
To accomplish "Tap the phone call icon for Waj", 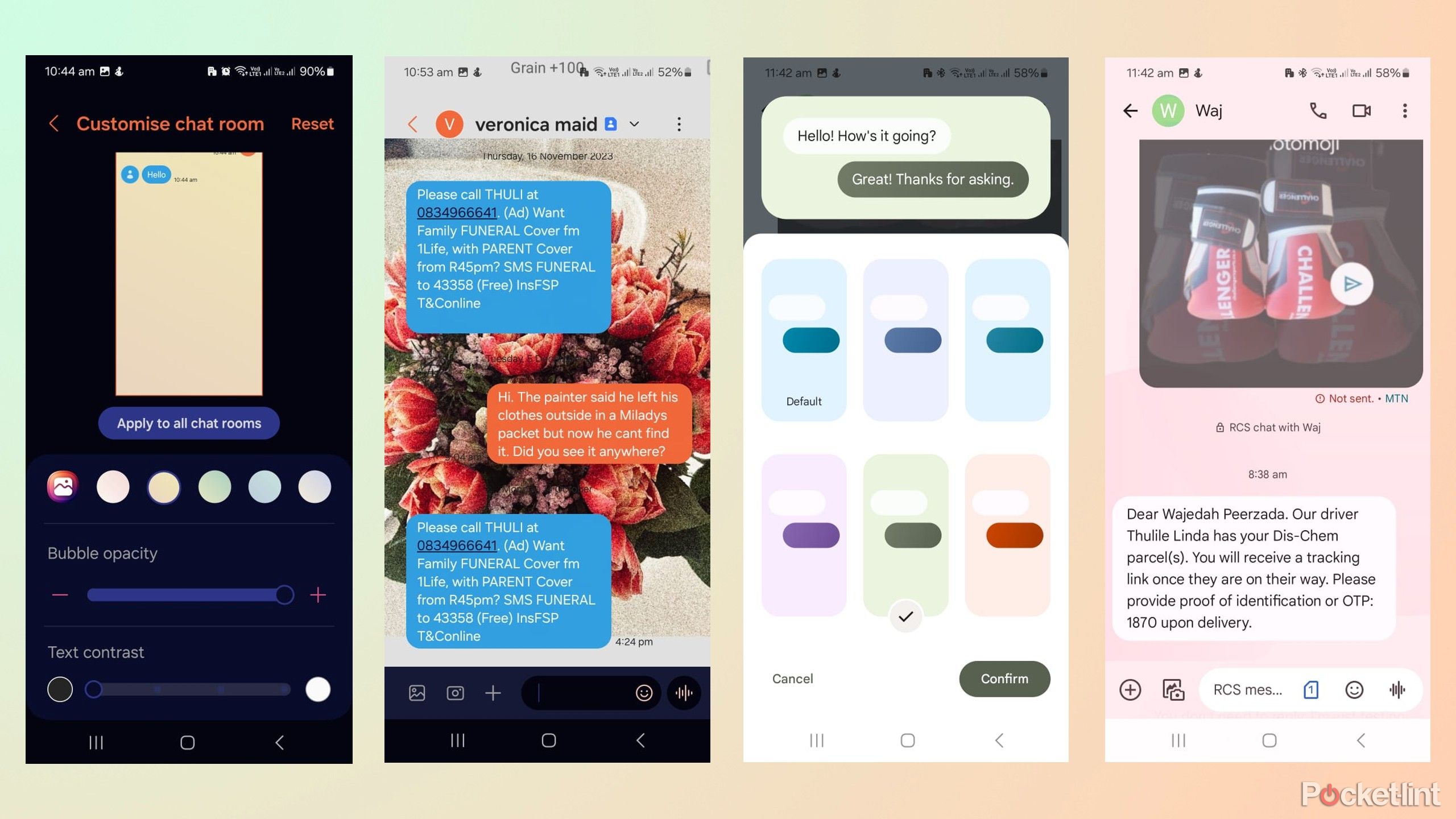I will click(x=1319, y=110).
